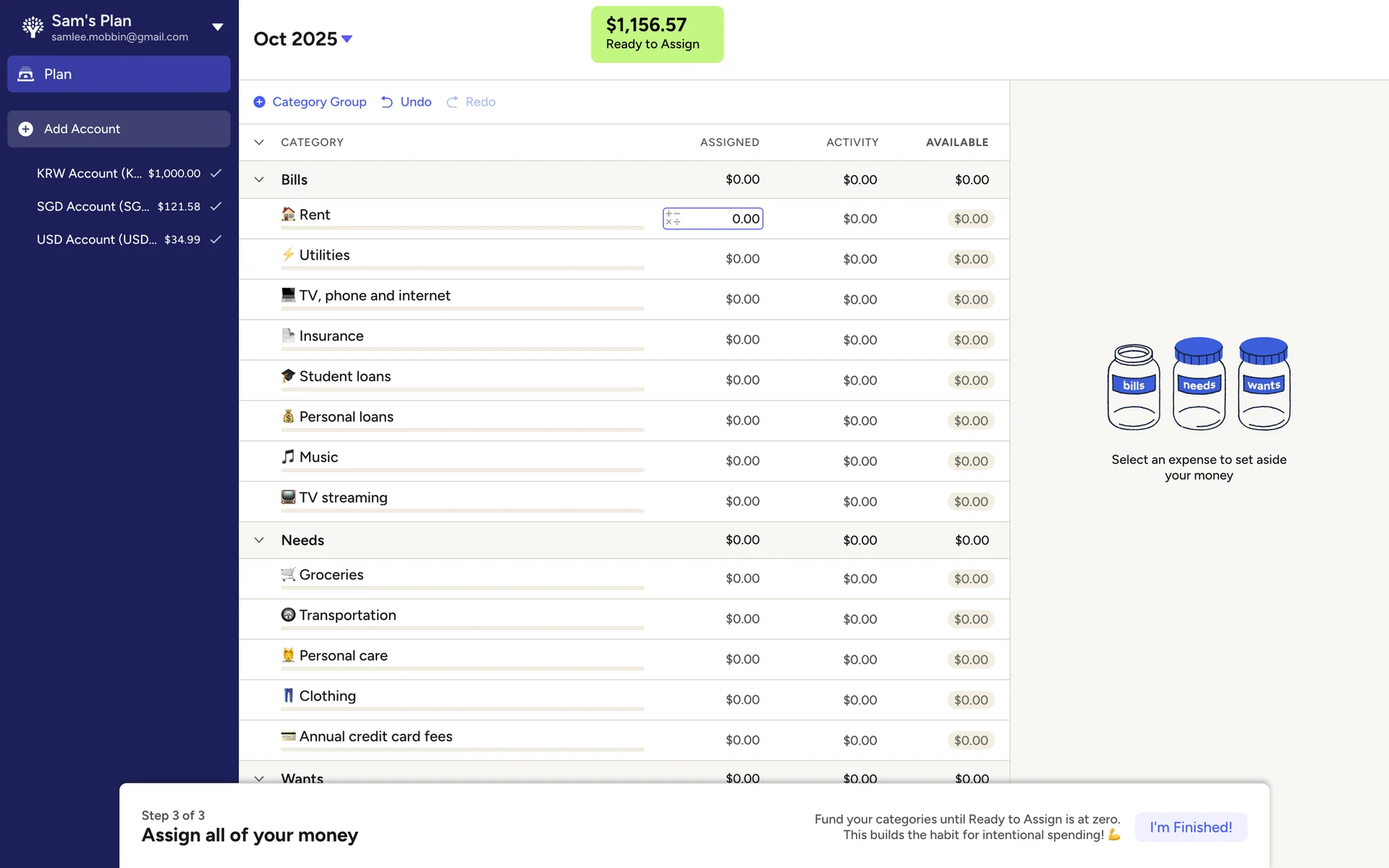Click the Rent assigned amount input field
This screenshot has width=1389, height=868.
(723, 218)
